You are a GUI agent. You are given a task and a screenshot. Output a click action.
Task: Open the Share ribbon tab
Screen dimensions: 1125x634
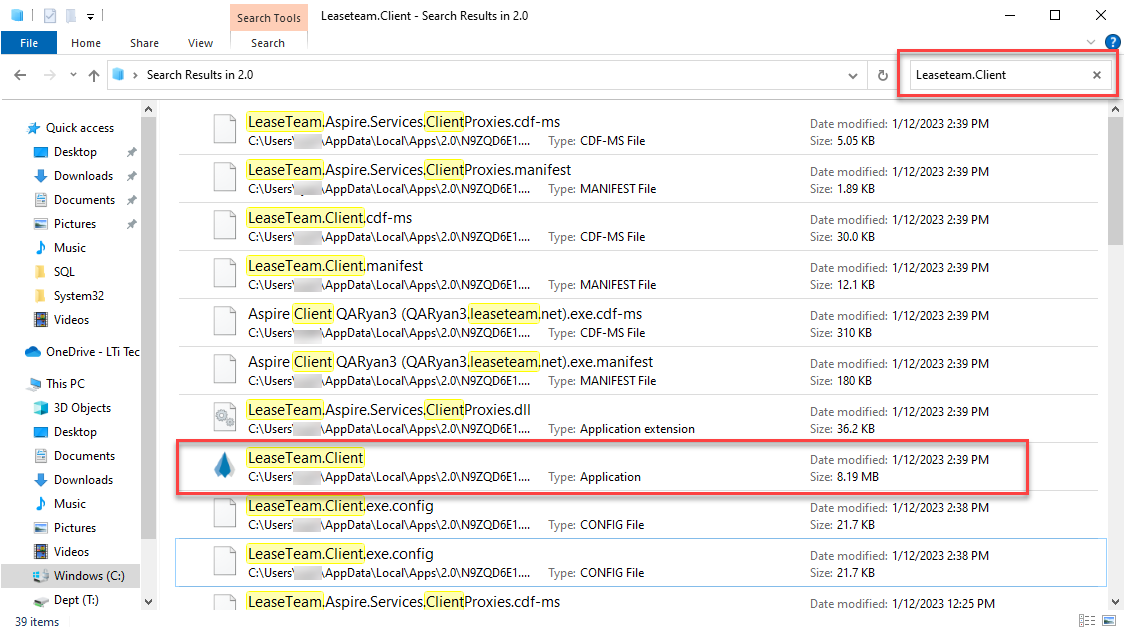pos(144,43)
